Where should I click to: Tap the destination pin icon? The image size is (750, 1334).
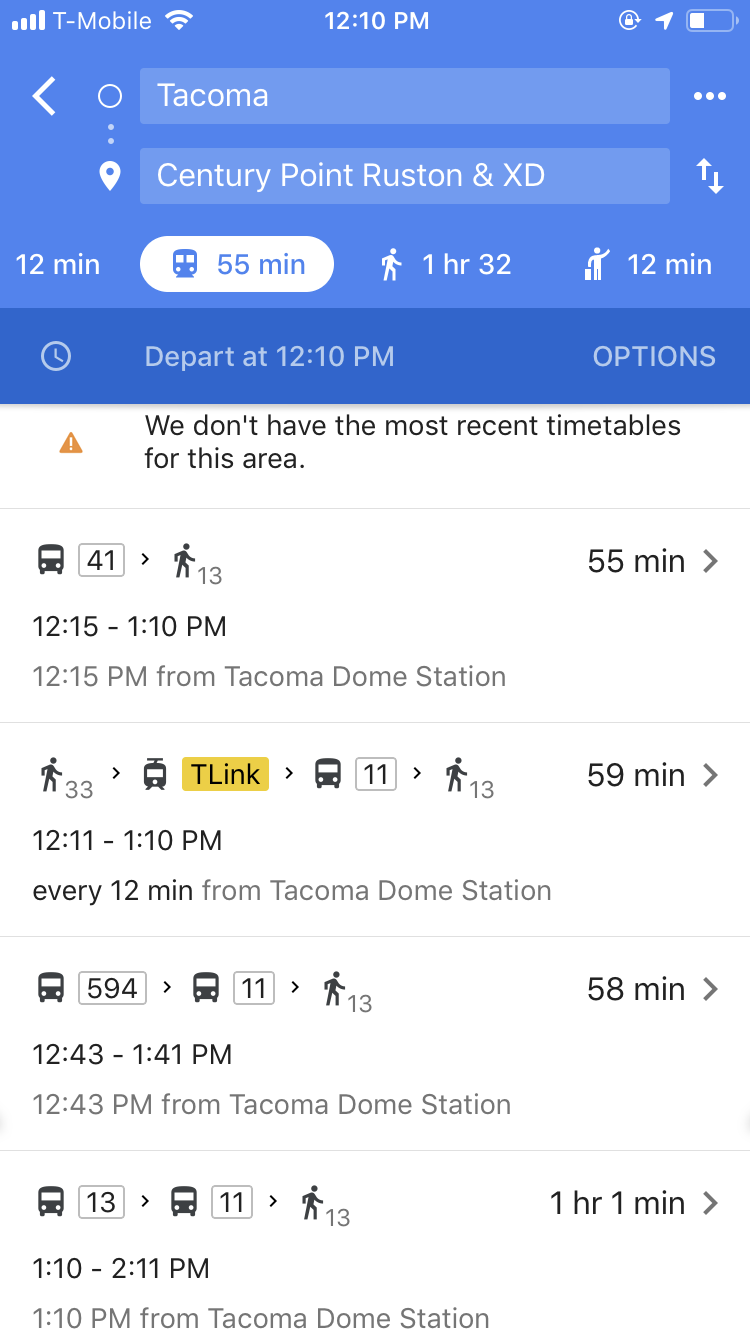110,176
